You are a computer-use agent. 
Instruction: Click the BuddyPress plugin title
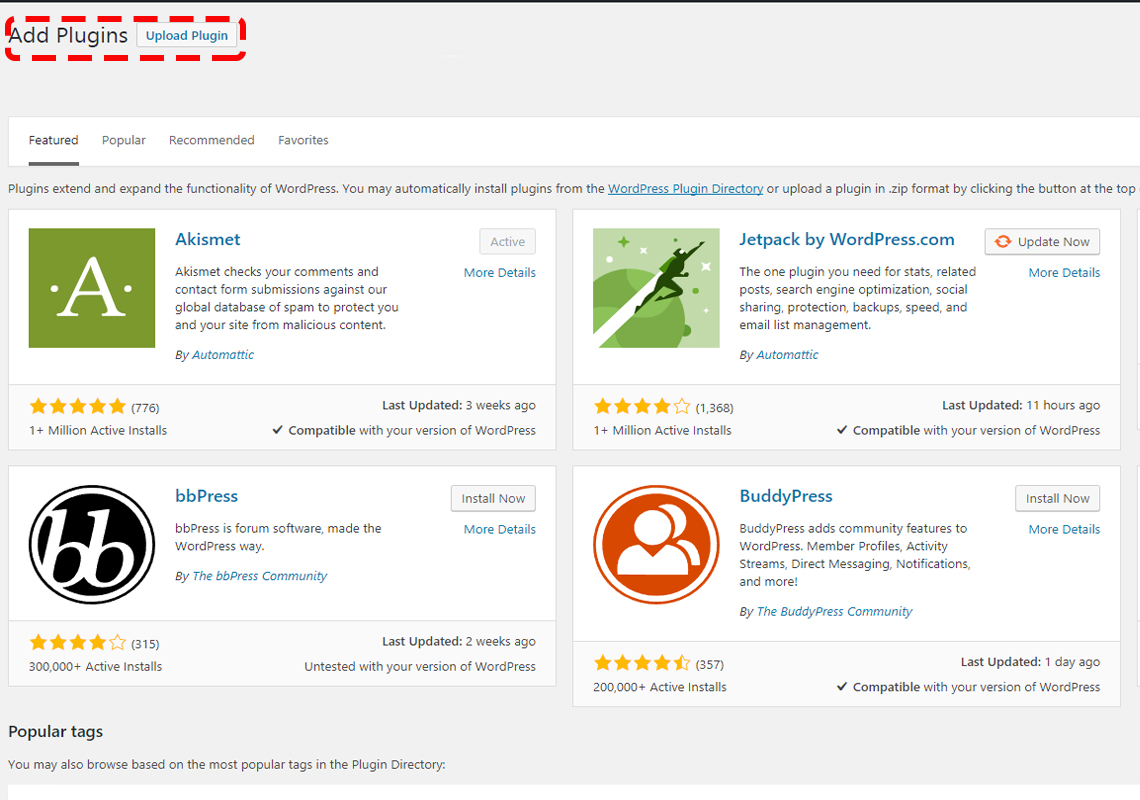coord(786,496)
